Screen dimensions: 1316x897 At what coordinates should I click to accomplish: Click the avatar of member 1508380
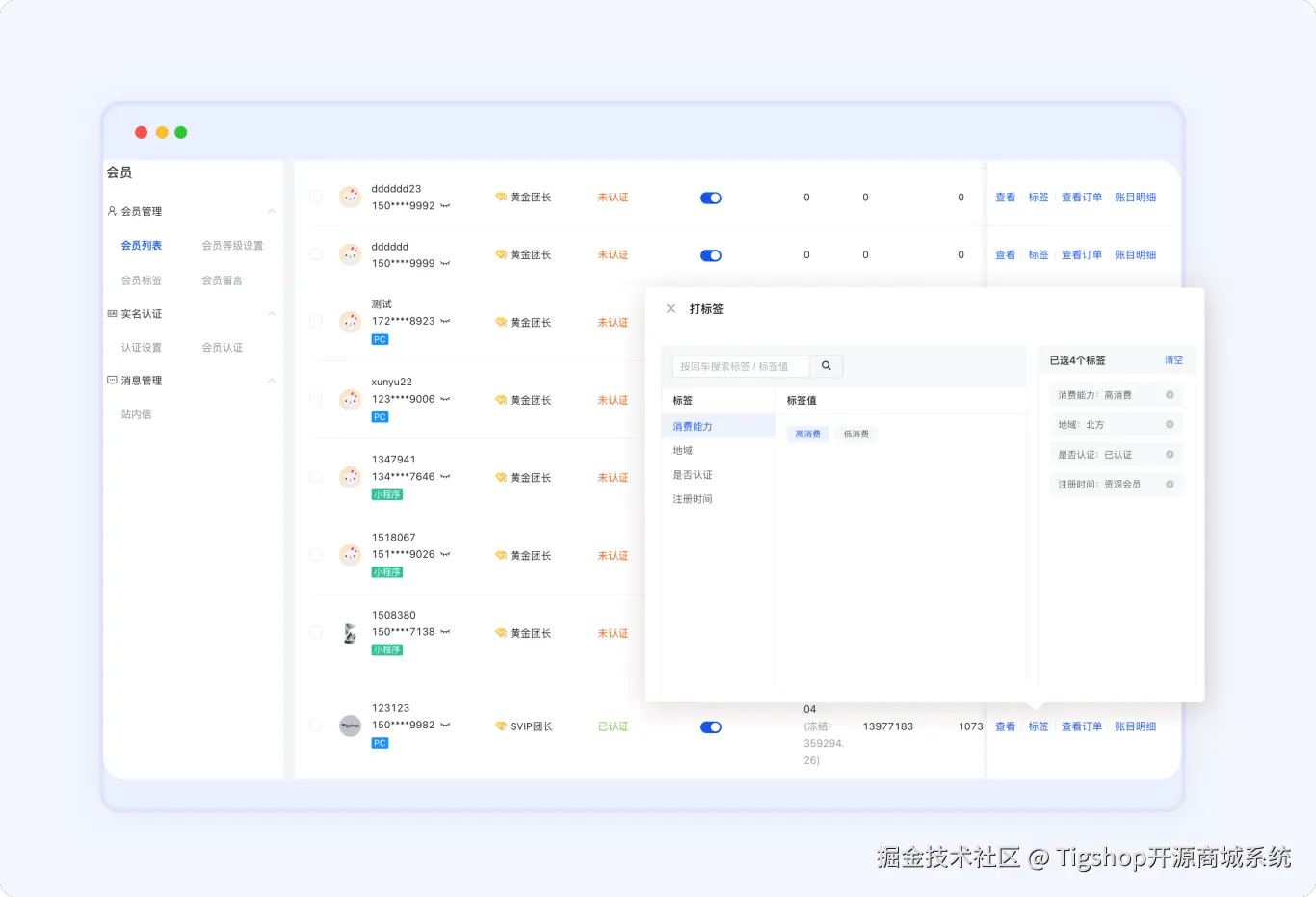[351, 633]
